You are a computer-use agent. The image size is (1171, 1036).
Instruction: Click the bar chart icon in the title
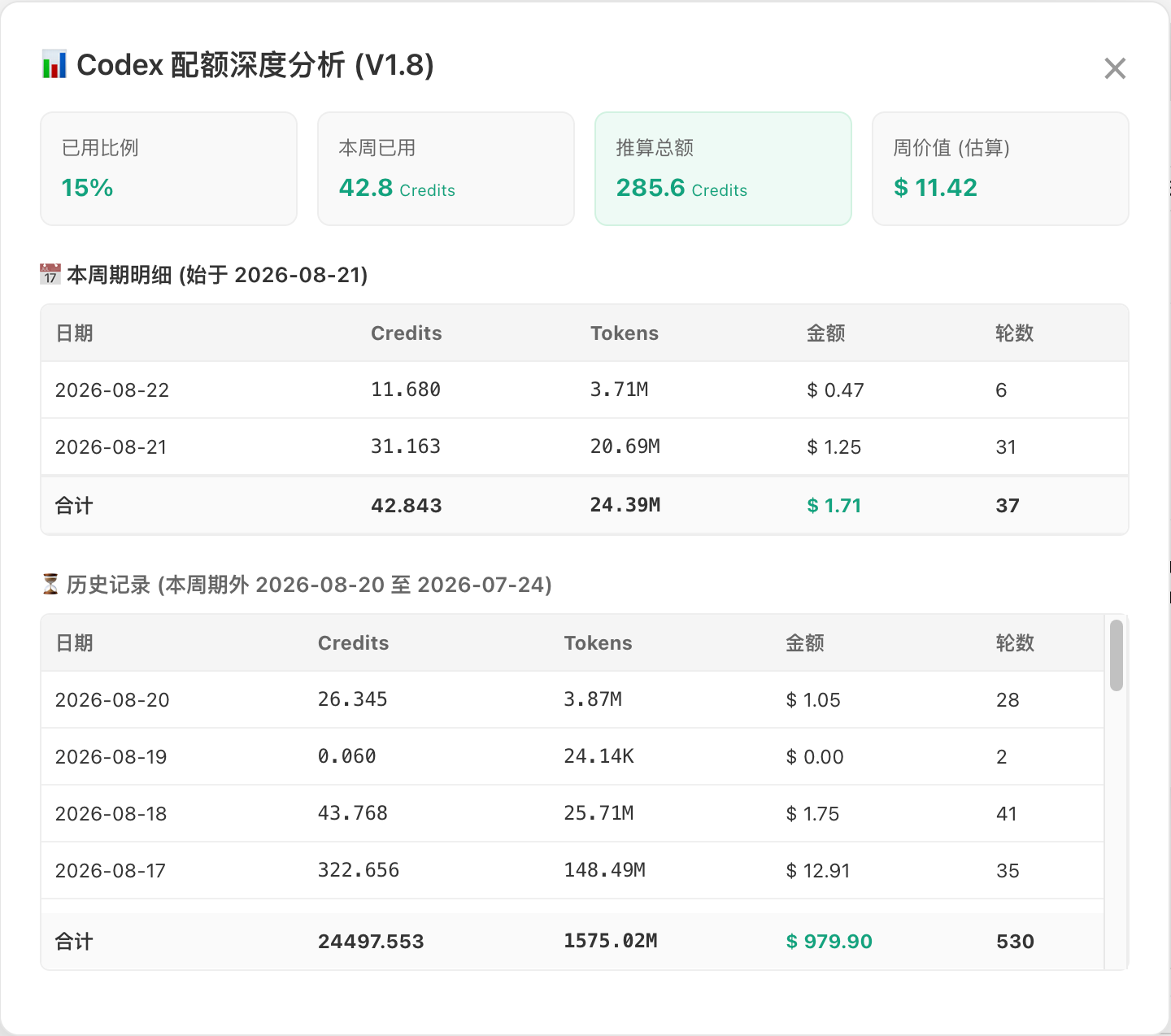[54, 65]
